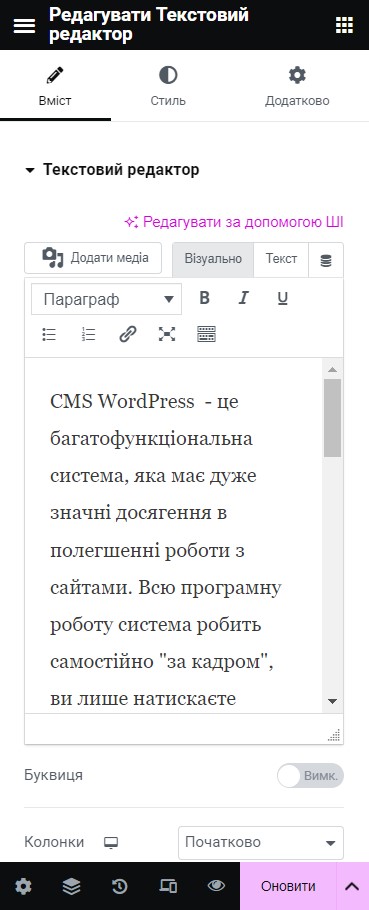Click the editor scrollbar up arrow
The height and width of the screenshot is (910, 369).
(332, 369)
